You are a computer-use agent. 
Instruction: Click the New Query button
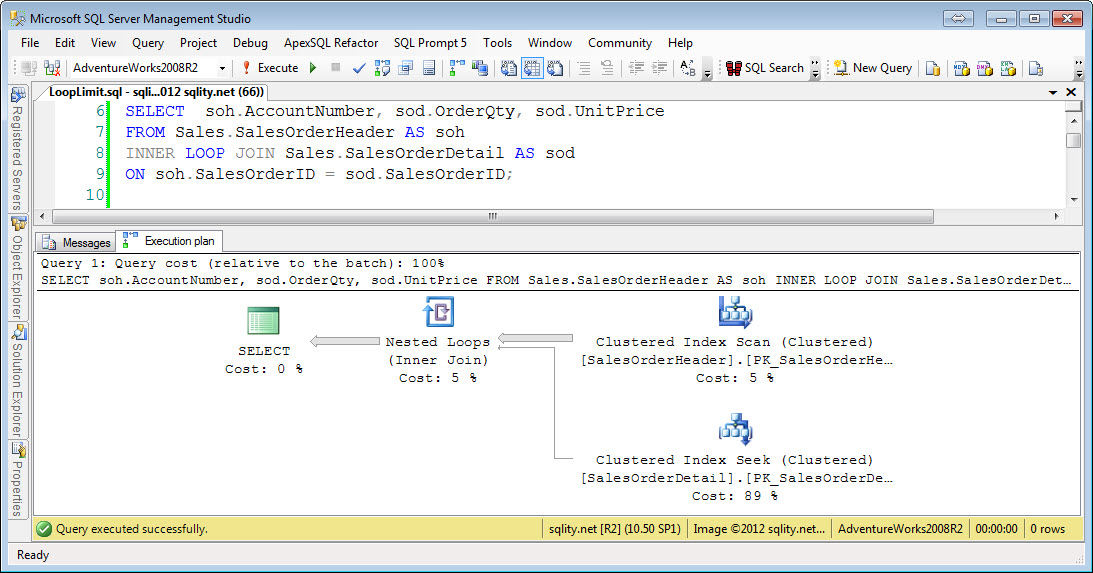tap(873, 68)
